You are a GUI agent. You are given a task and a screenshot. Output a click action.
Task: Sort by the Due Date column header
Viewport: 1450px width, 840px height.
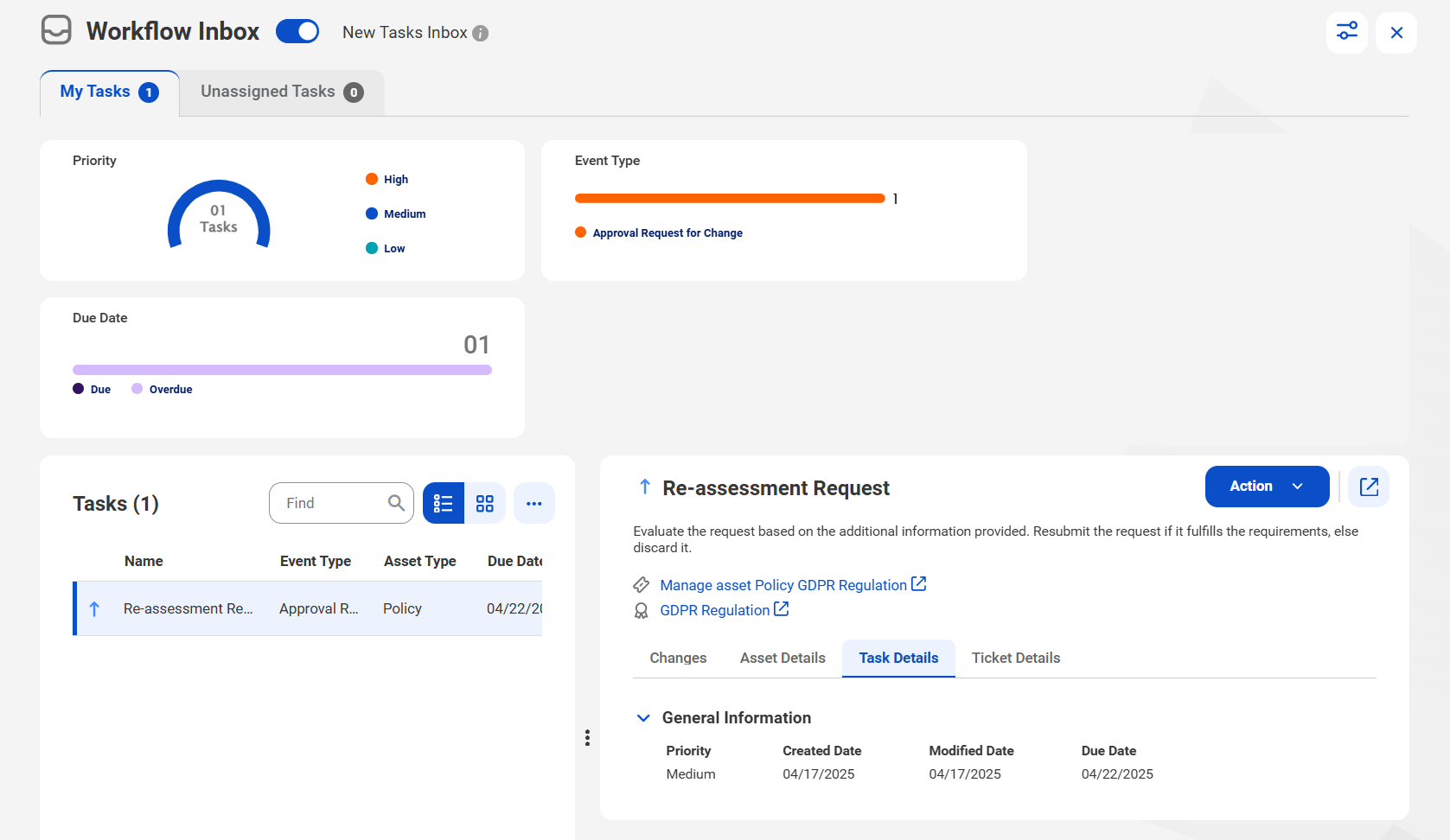(x=514, y=561)
